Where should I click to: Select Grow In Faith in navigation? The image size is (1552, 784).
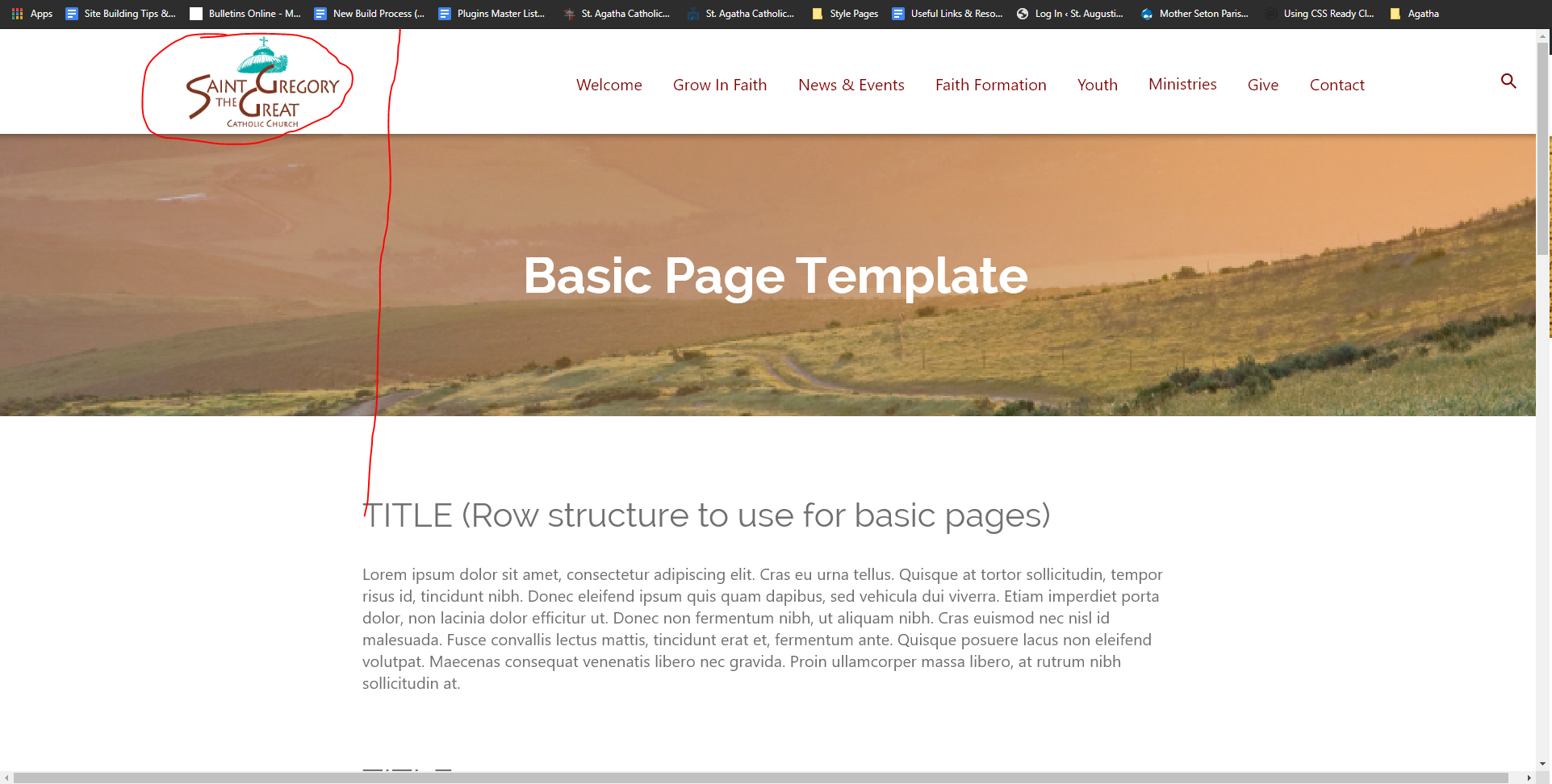click(719, 85)
